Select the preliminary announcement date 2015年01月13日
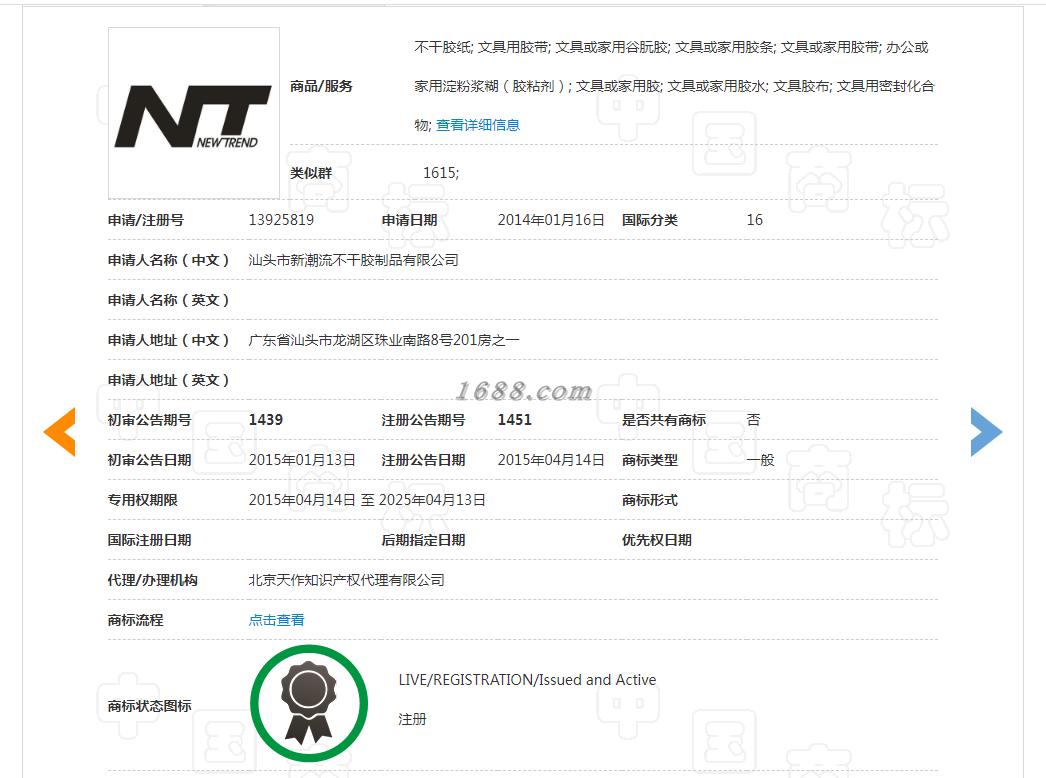 (302, 460)
